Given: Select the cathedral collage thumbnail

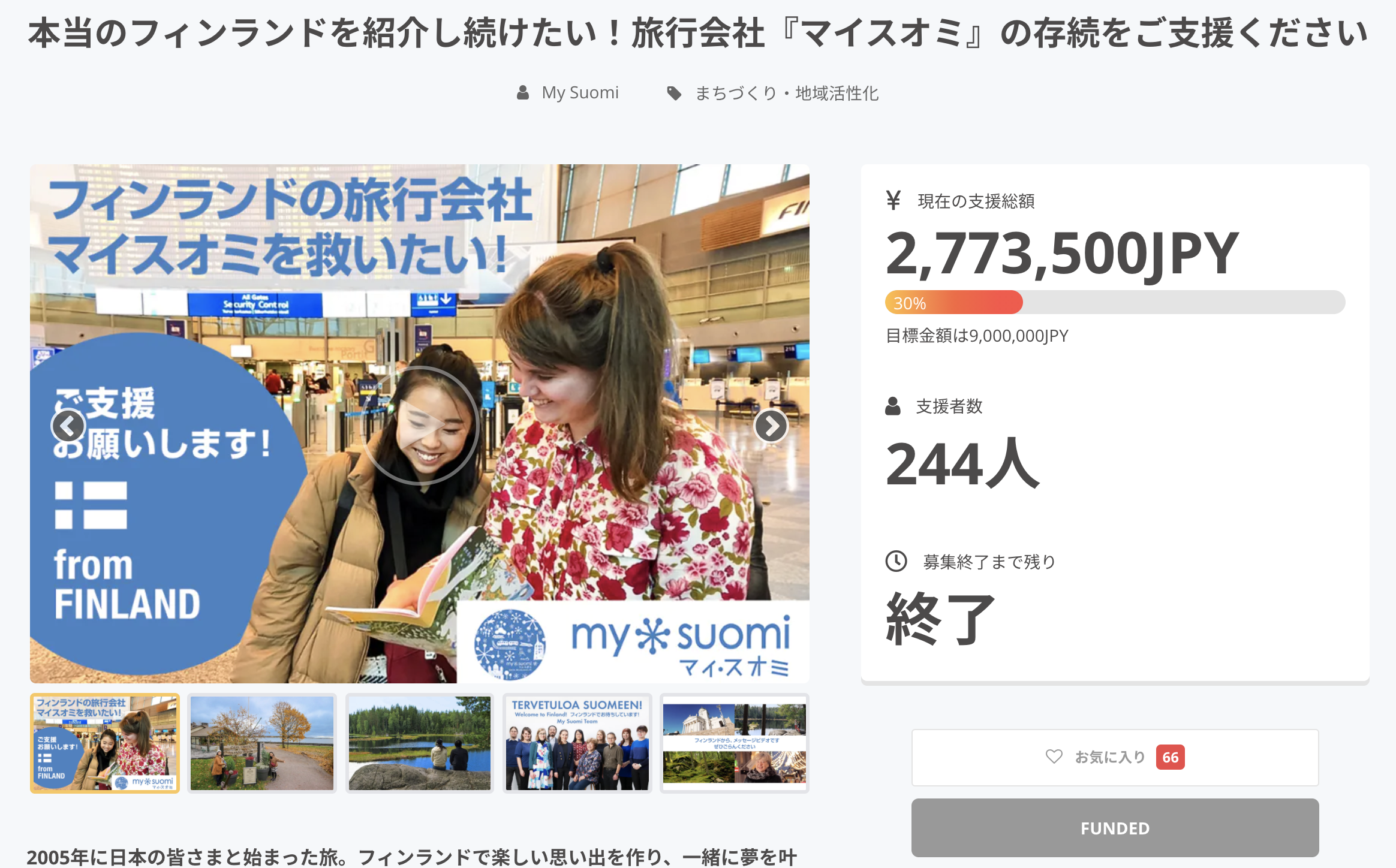Looking at the screenshot, I should 735,743.
